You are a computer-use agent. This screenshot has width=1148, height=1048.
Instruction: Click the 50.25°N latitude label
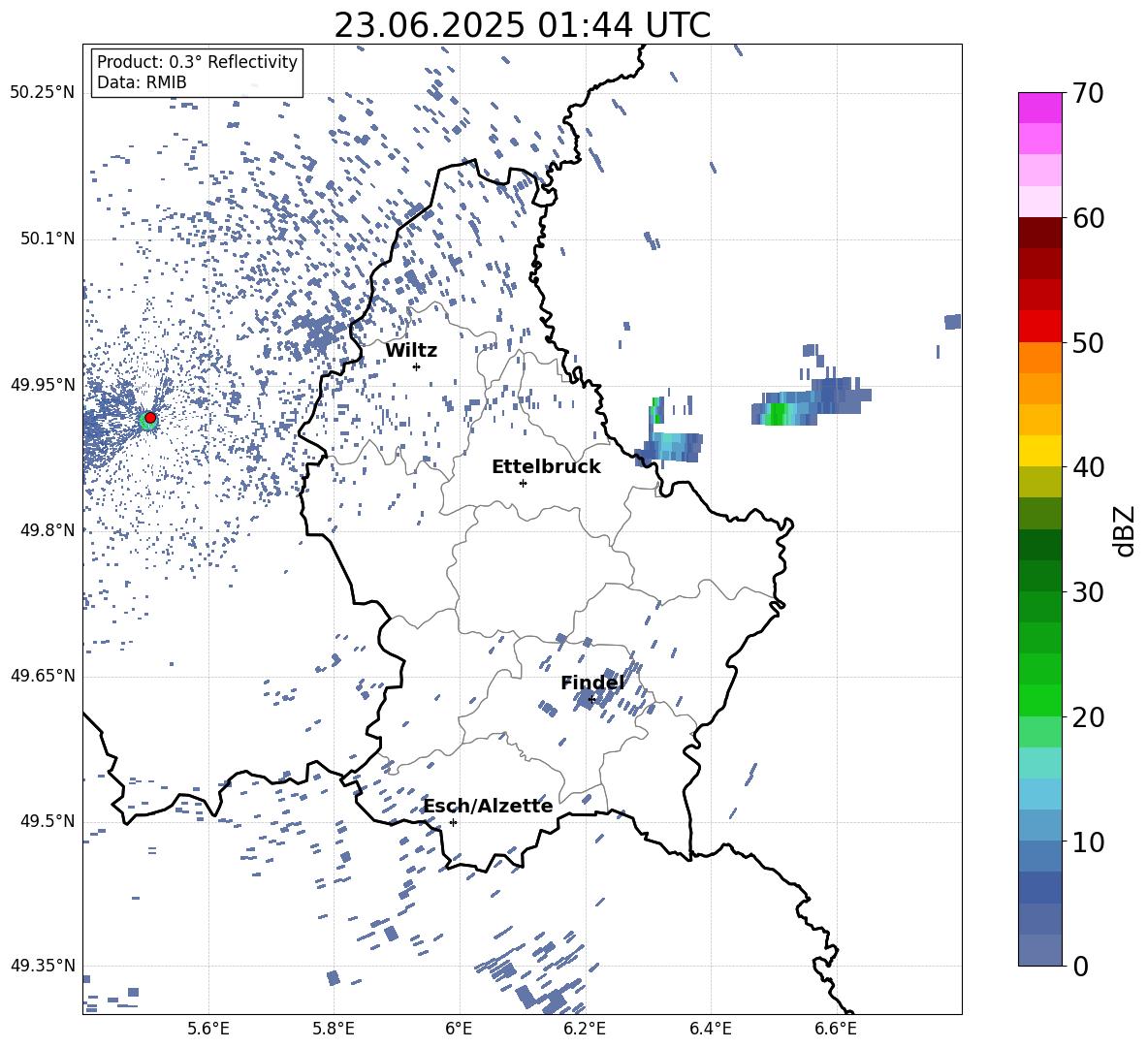tap(43, 93)
